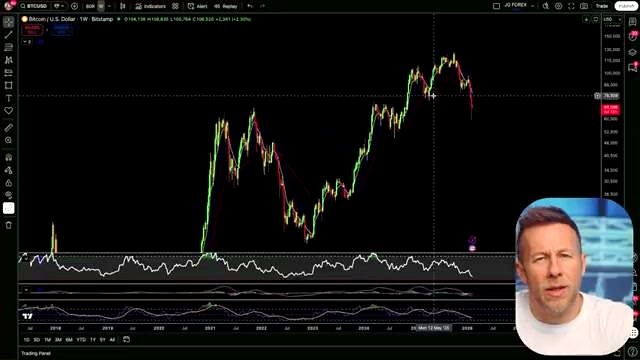Take a chart snapshot with camera icon

coord(584,6)
